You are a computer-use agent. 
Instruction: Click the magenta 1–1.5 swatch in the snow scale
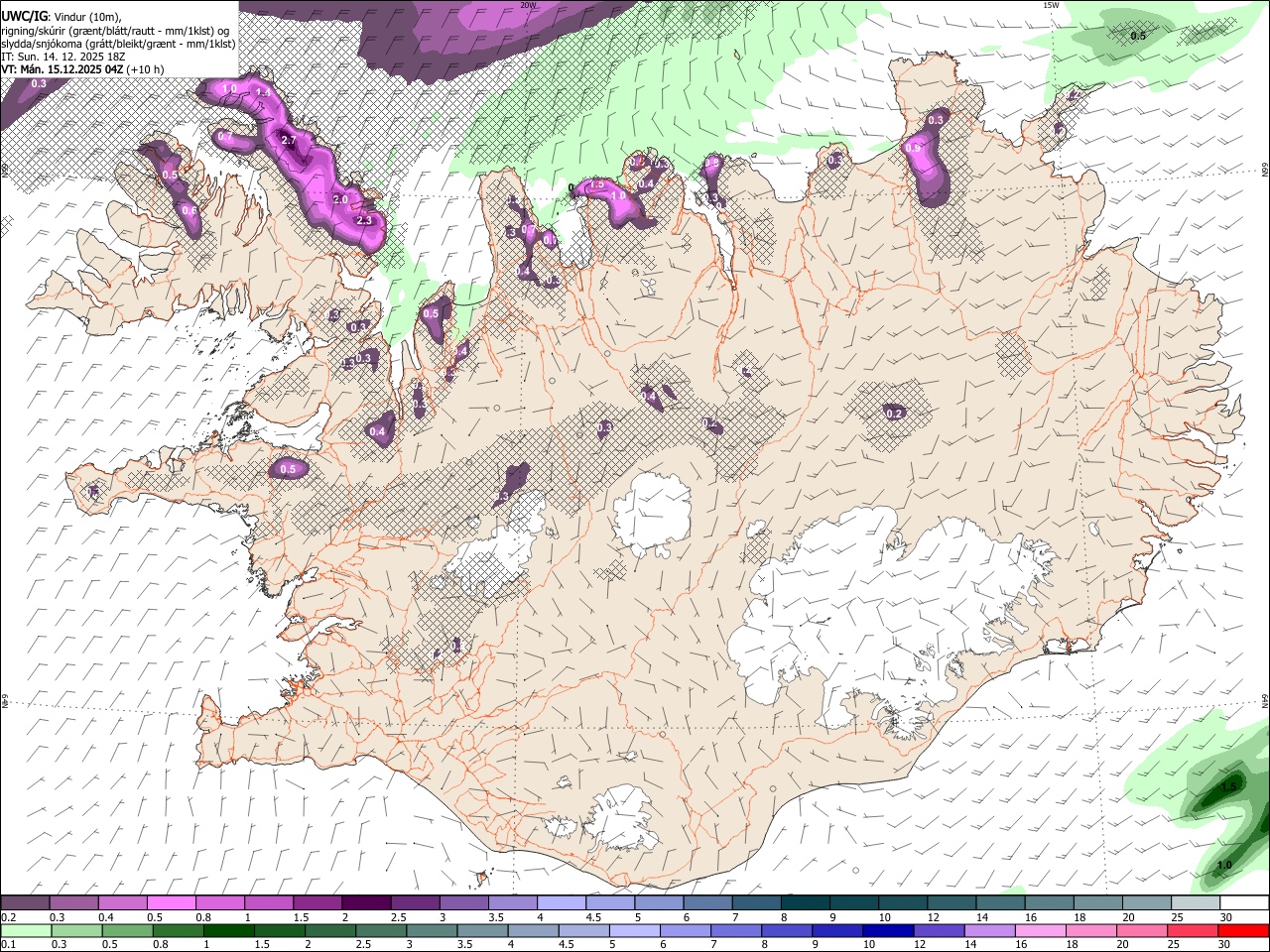click(268, 902)
